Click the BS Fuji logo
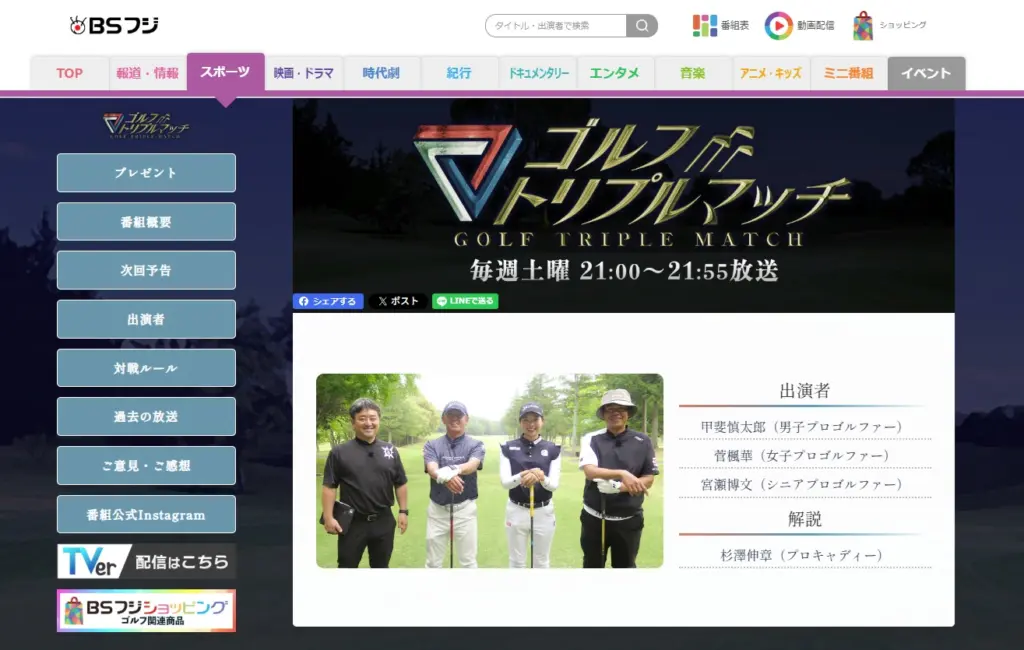Screen dimensions: 1024x650 (x=114, y=25)
